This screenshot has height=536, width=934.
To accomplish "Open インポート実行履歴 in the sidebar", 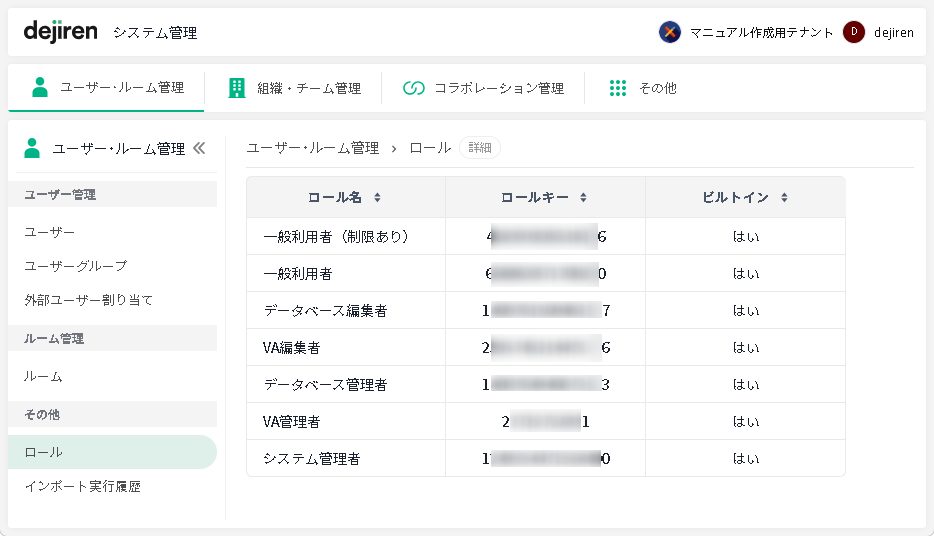I will coord(83,487).
